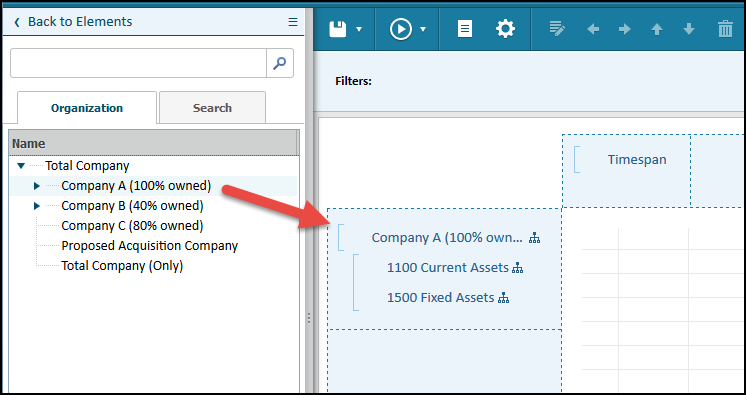The image size is (746, 395).
Task: Expand the Company A (100% owned) node
Action: (x=37, y=186)
